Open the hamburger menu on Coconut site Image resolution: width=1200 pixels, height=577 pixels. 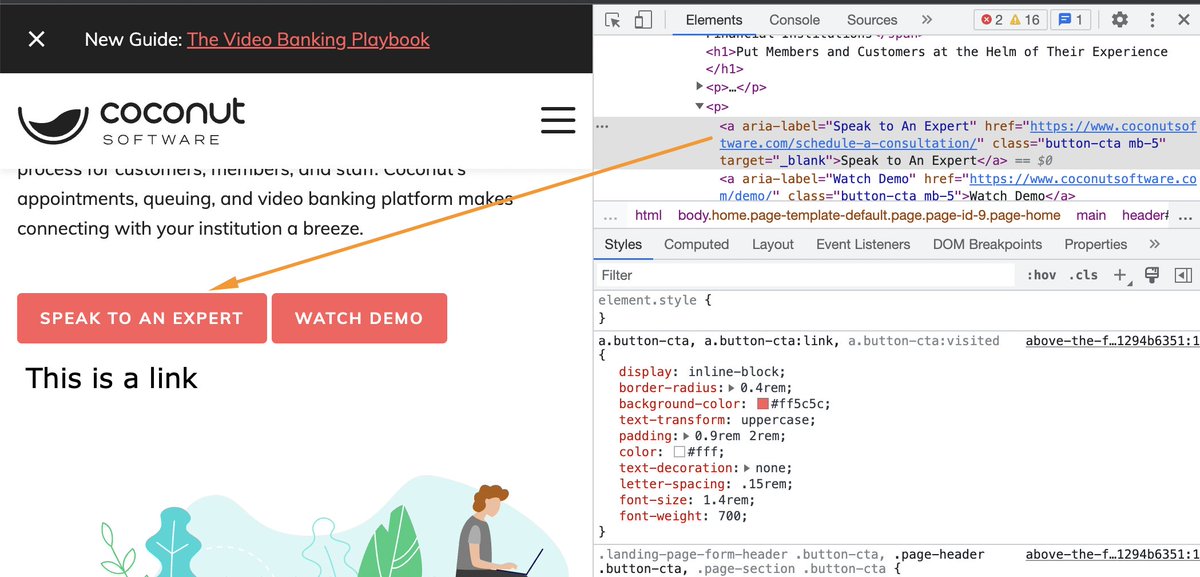(558, 120)
